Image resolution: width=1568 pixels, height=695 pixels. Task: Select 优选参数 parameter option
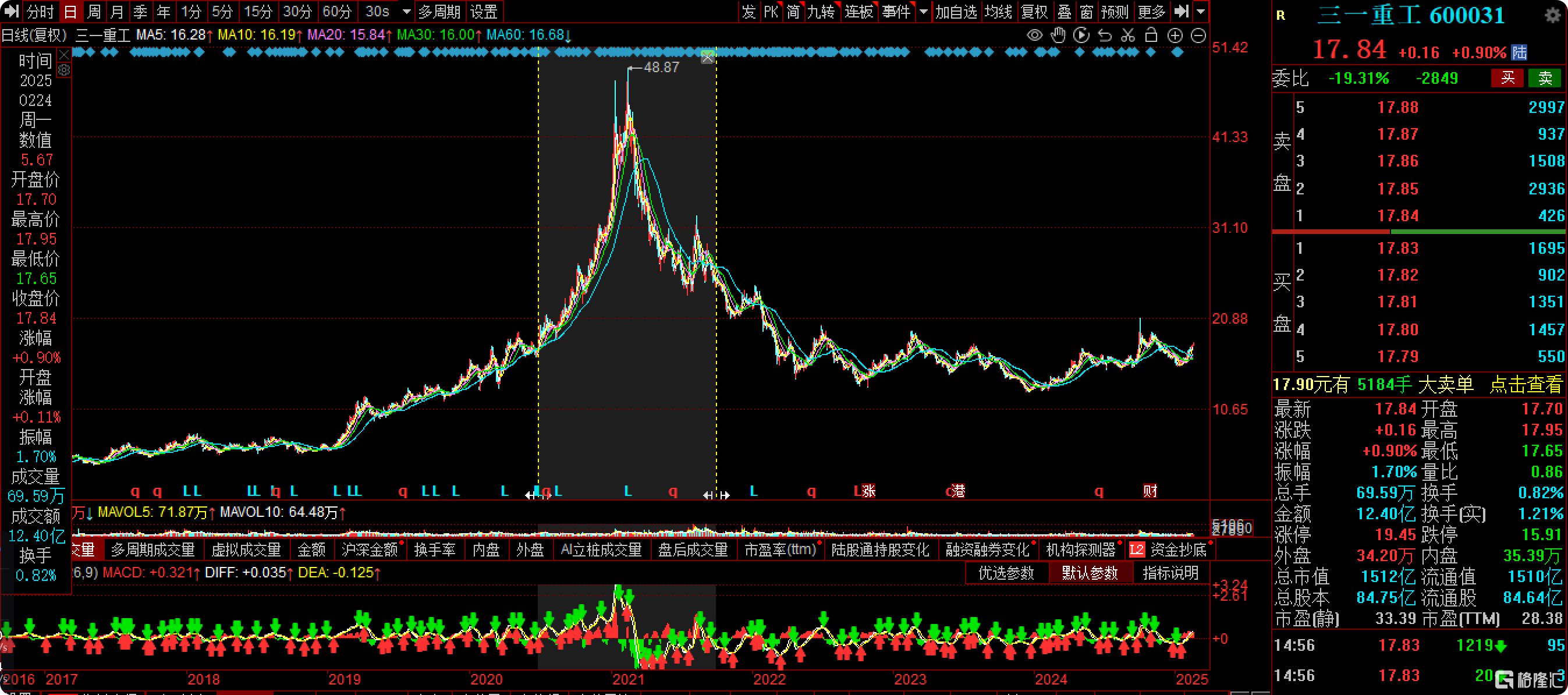coord(1006,573)
